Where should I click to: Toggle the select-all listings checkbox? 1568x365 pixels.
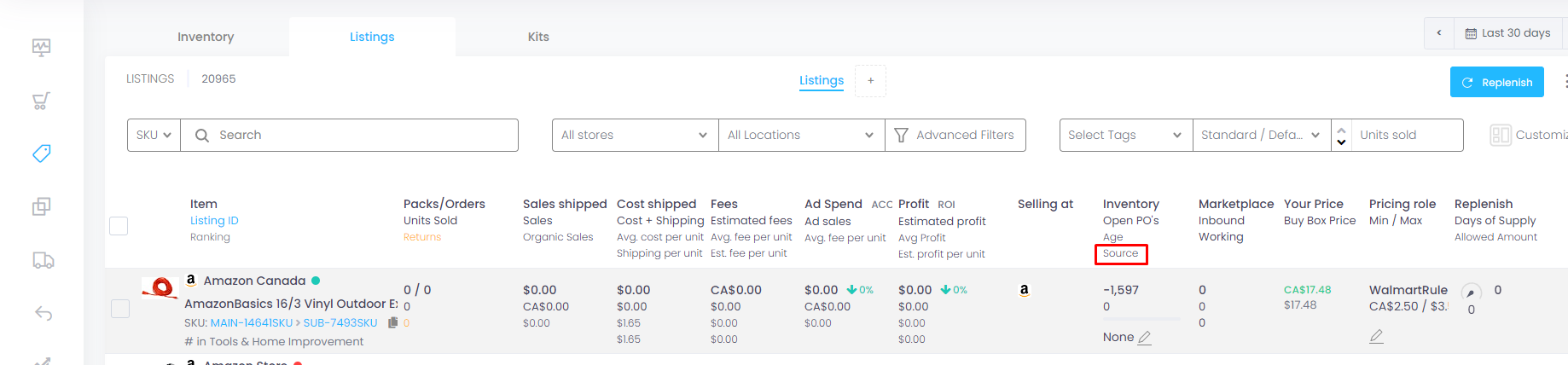119,226
